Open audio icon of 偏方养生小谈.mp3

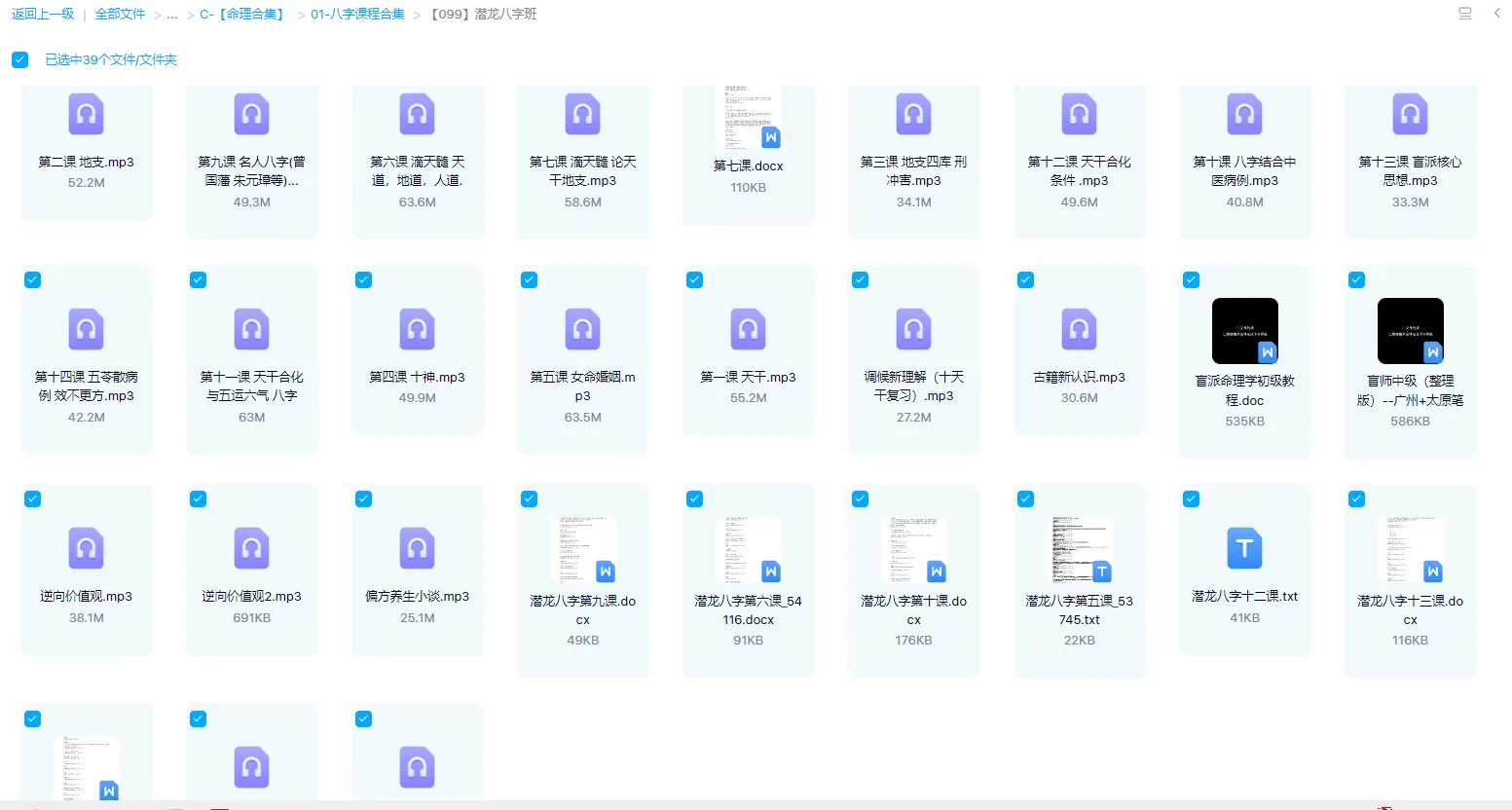[417, 548]
